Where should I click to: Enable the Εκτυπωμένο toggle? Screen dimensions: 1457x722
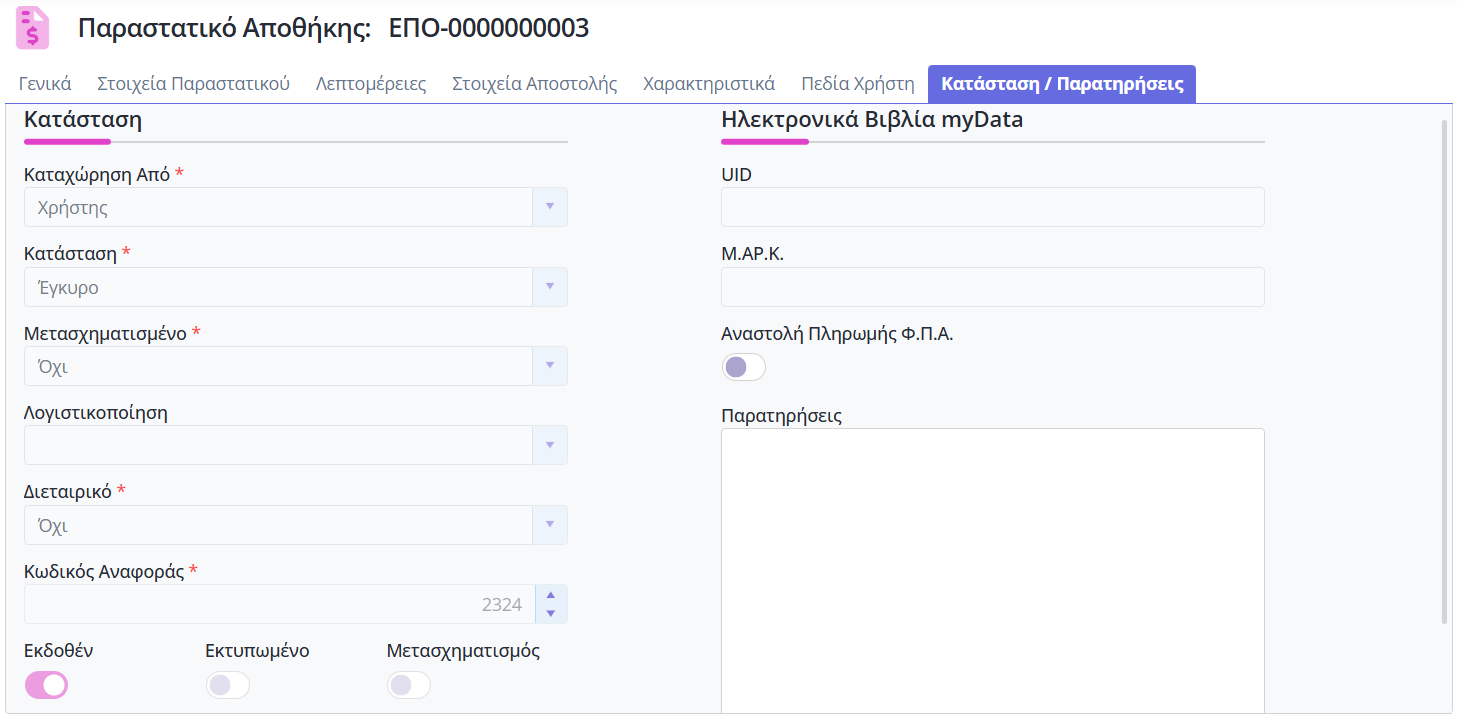click(227, 685)
